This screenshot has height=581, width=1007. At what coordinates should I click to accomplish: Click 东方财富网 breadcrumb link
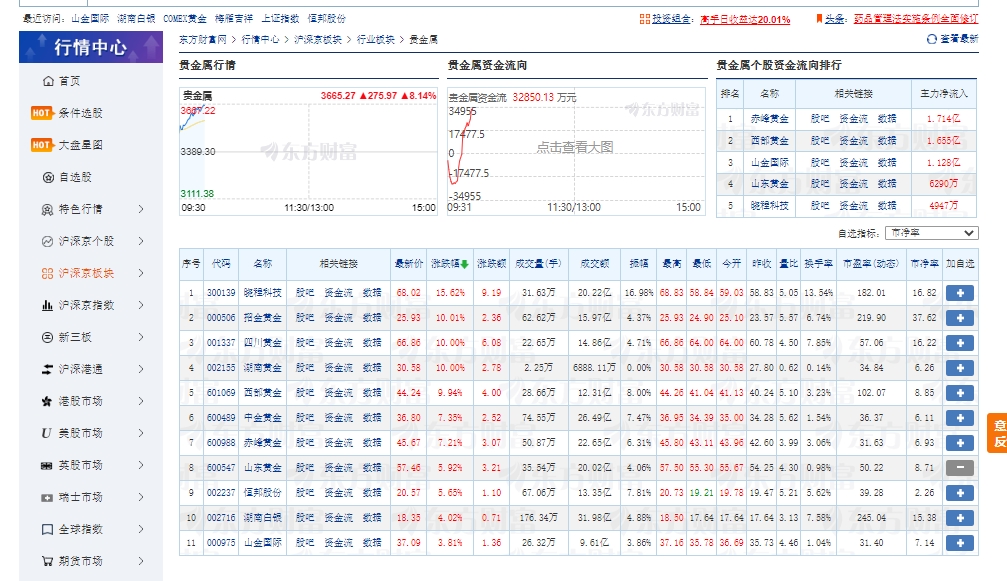pos(202,40)
